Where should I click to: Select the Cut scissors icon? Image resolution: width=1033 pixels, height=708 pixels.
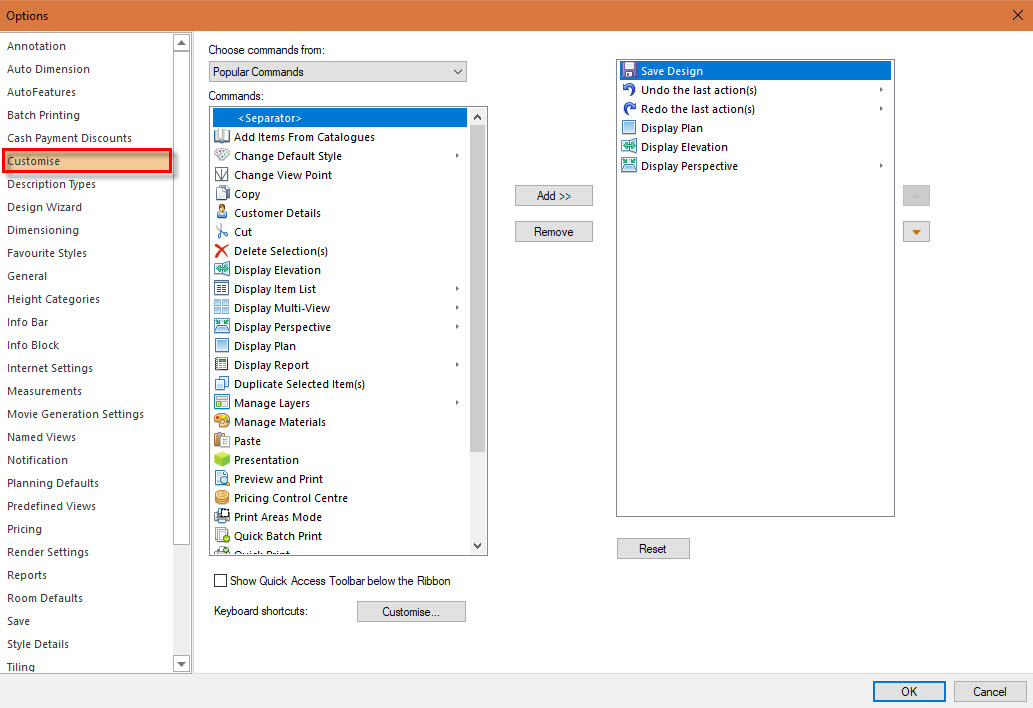tap(221, 231)
